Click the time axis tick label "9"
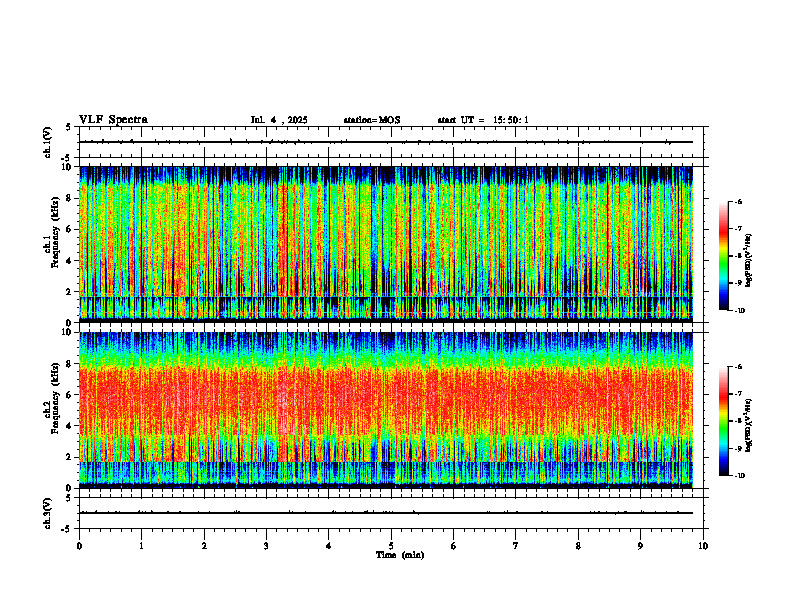792x612 pixels. click(640, 546)
